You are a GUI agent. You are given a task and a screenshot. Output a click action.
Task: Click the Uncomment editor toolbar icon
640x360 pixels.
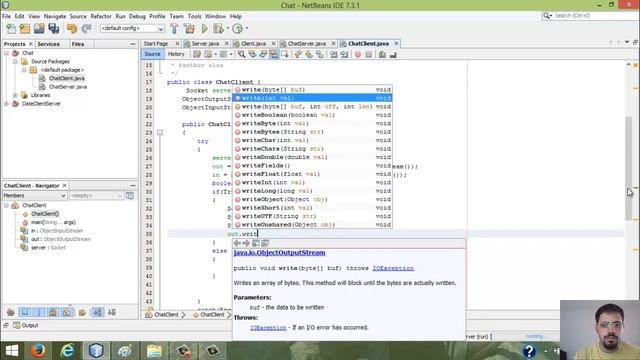click(x=393, y=54)
